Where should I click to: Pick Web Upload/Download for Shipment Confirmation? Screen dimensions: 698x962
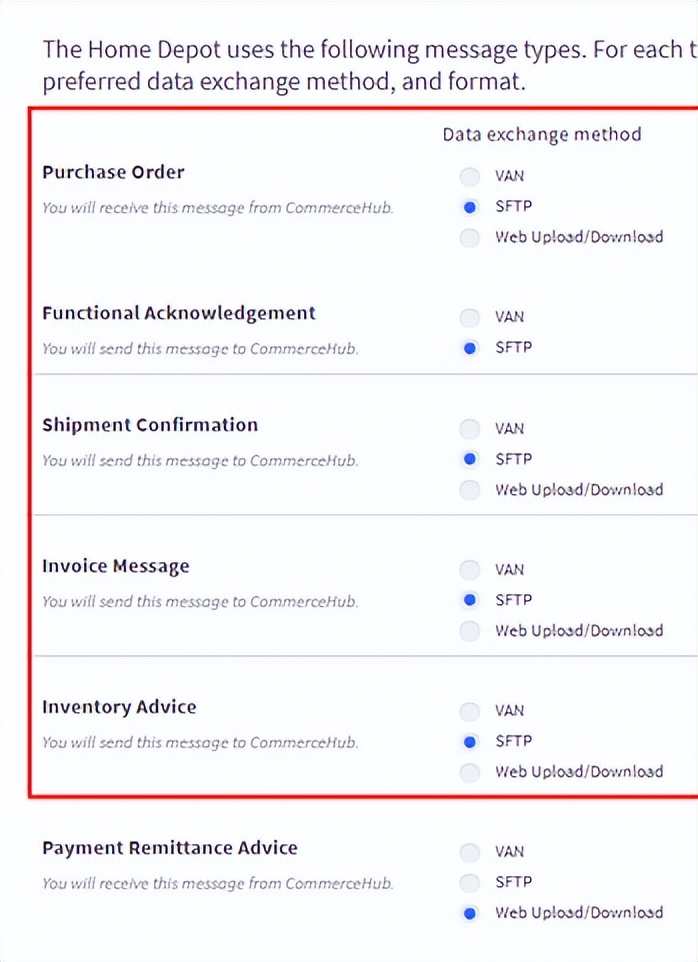(x=469, y=490)
